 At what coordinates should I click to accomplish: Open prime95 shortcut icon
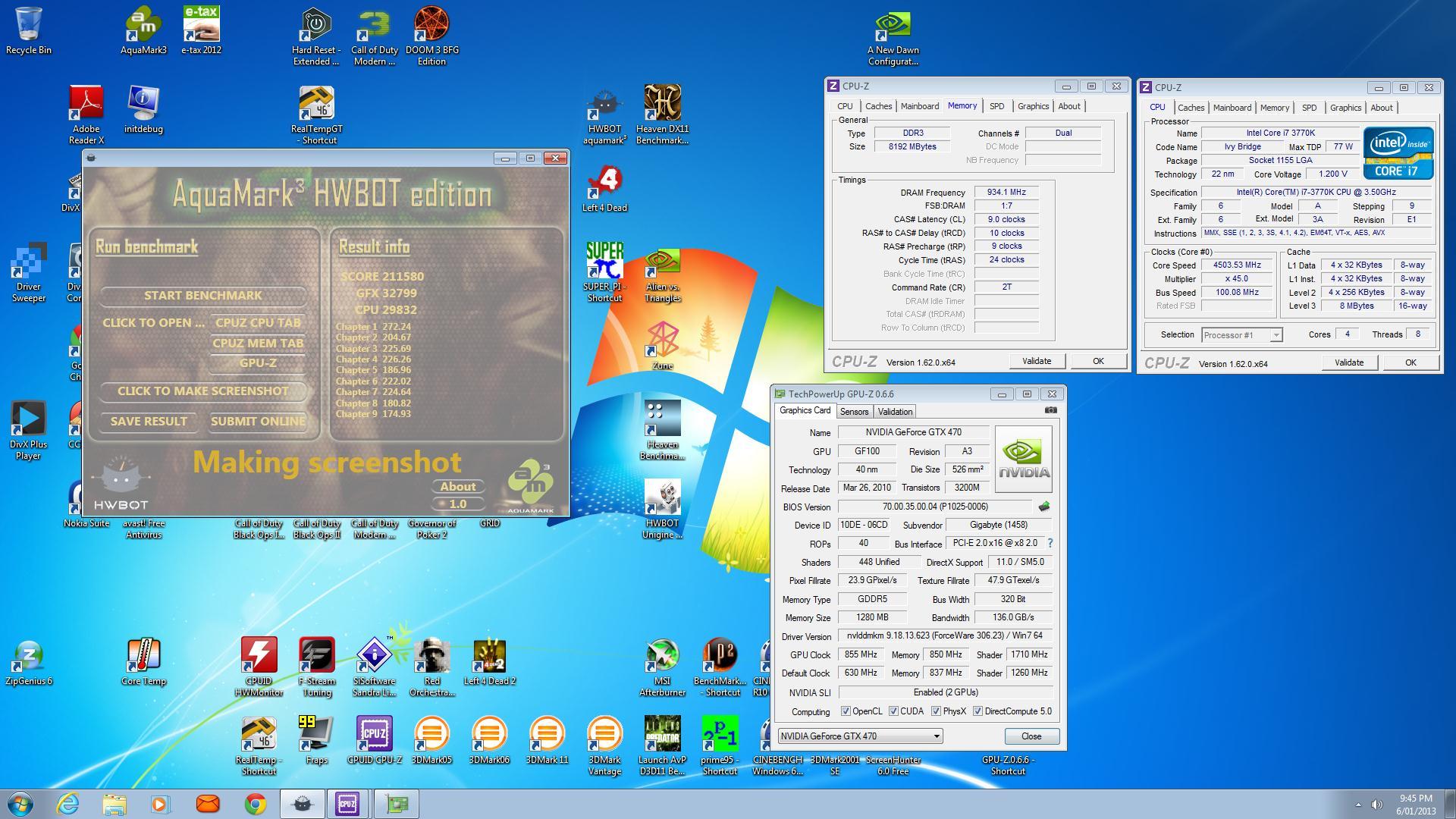(720, 746)
